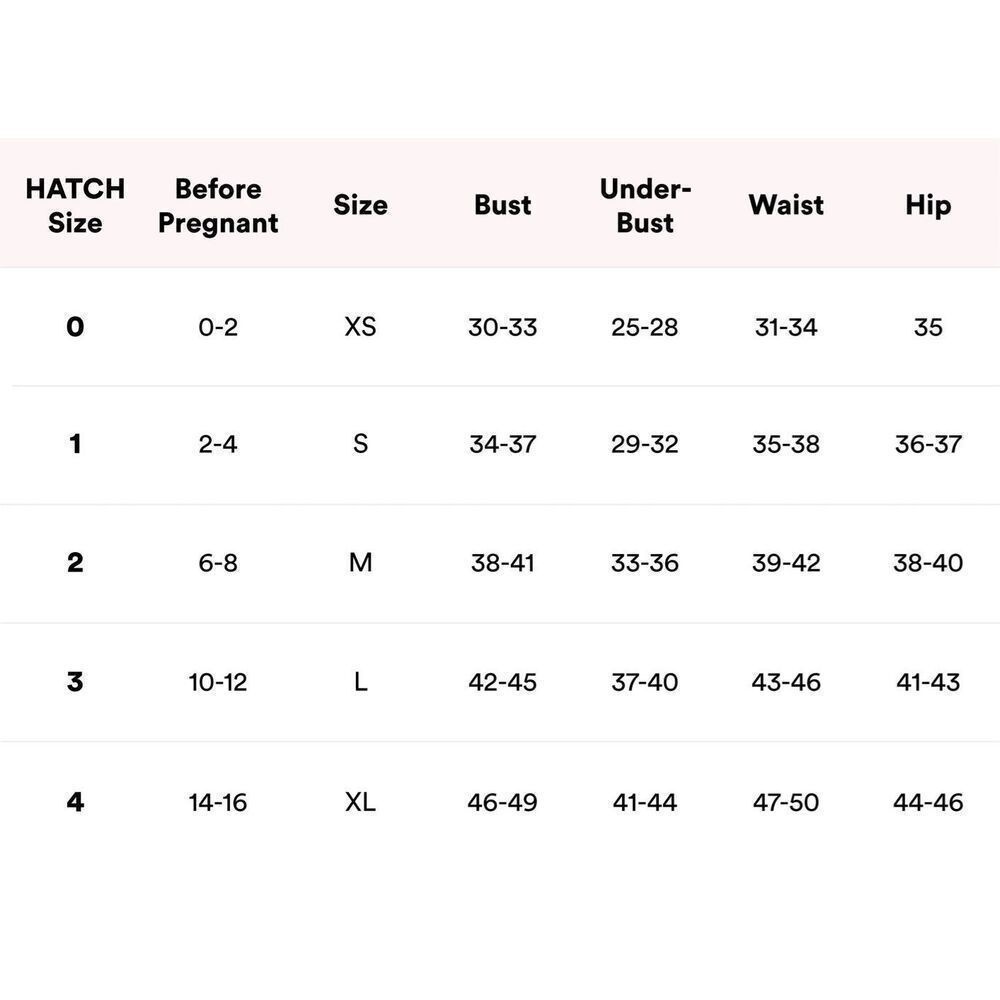Click the XS size cell
Screen dimensions: 1000x1000
pos(360,327)
